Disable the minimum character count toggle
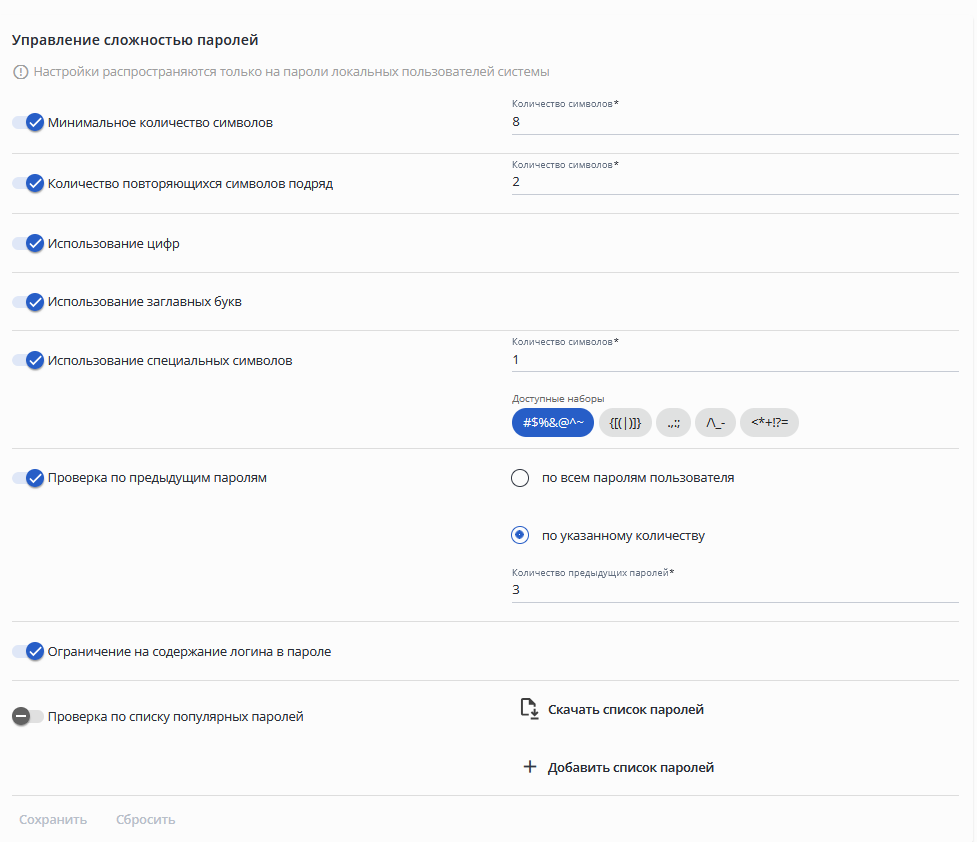Screen dimensions: 977x842 point(29,123)
